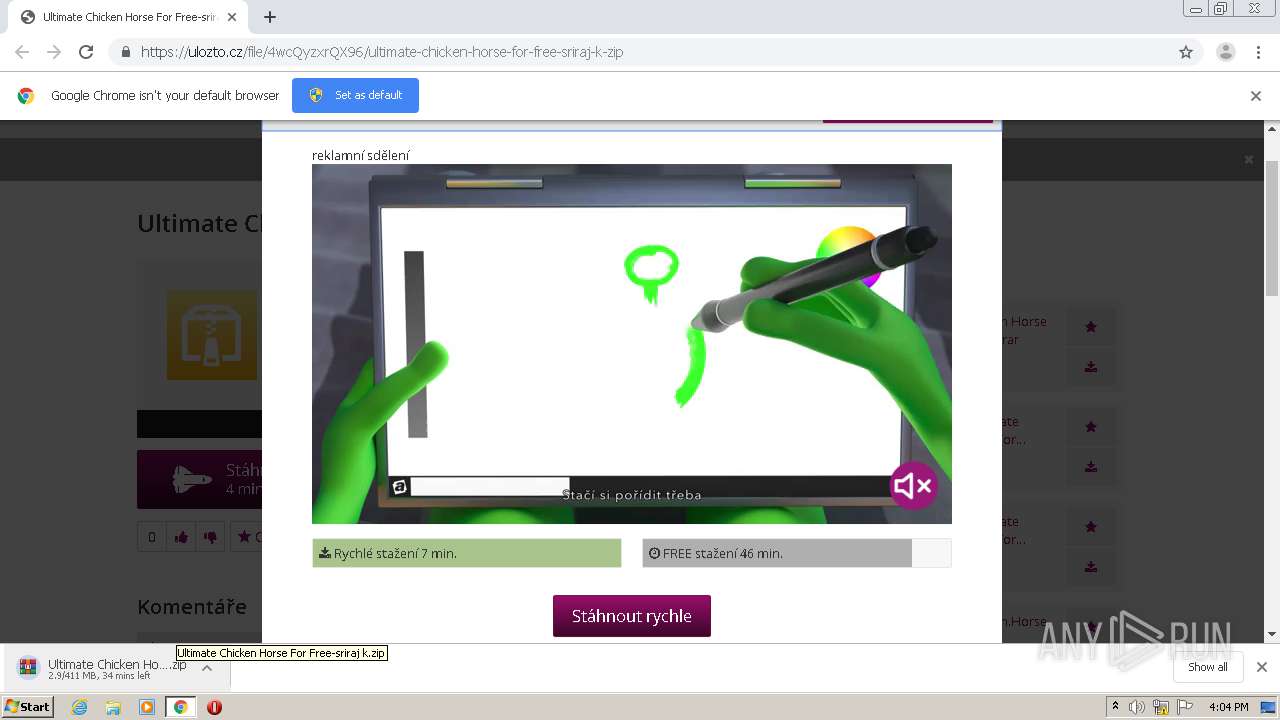The width and height of the screenshot is (1280, 720).
Task: Click the browser forward arrow
Action: (54, 52)
